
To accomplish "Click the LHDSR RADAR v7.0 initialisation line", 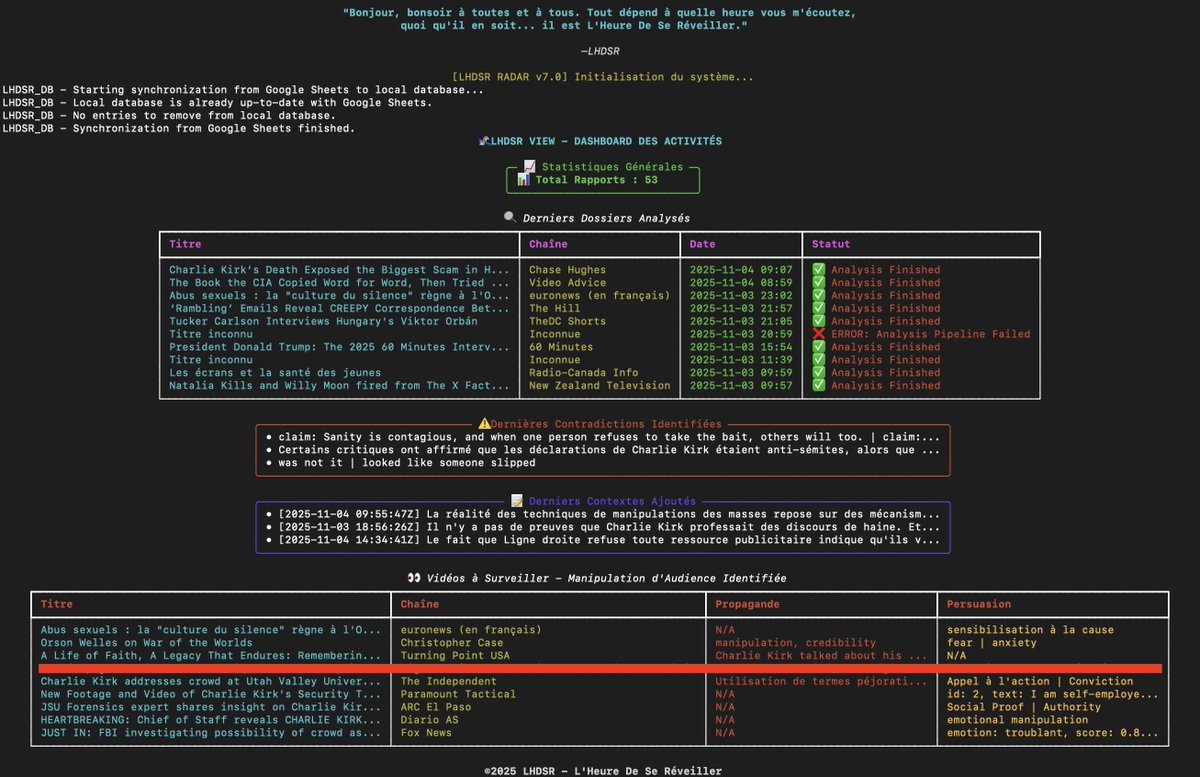I will tap(603, 77).
